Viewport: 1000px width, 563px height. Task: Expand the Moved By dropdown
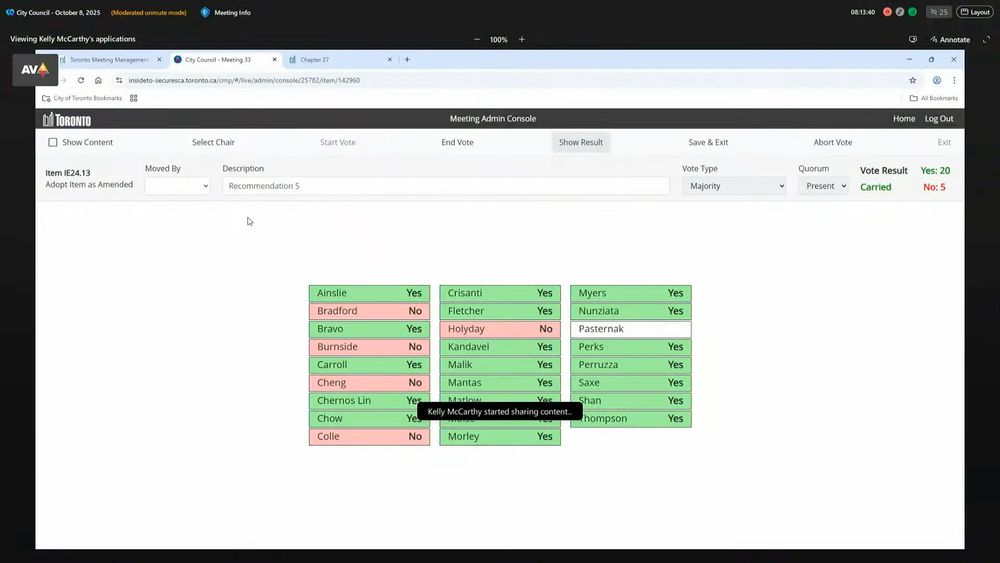point(177,186)
